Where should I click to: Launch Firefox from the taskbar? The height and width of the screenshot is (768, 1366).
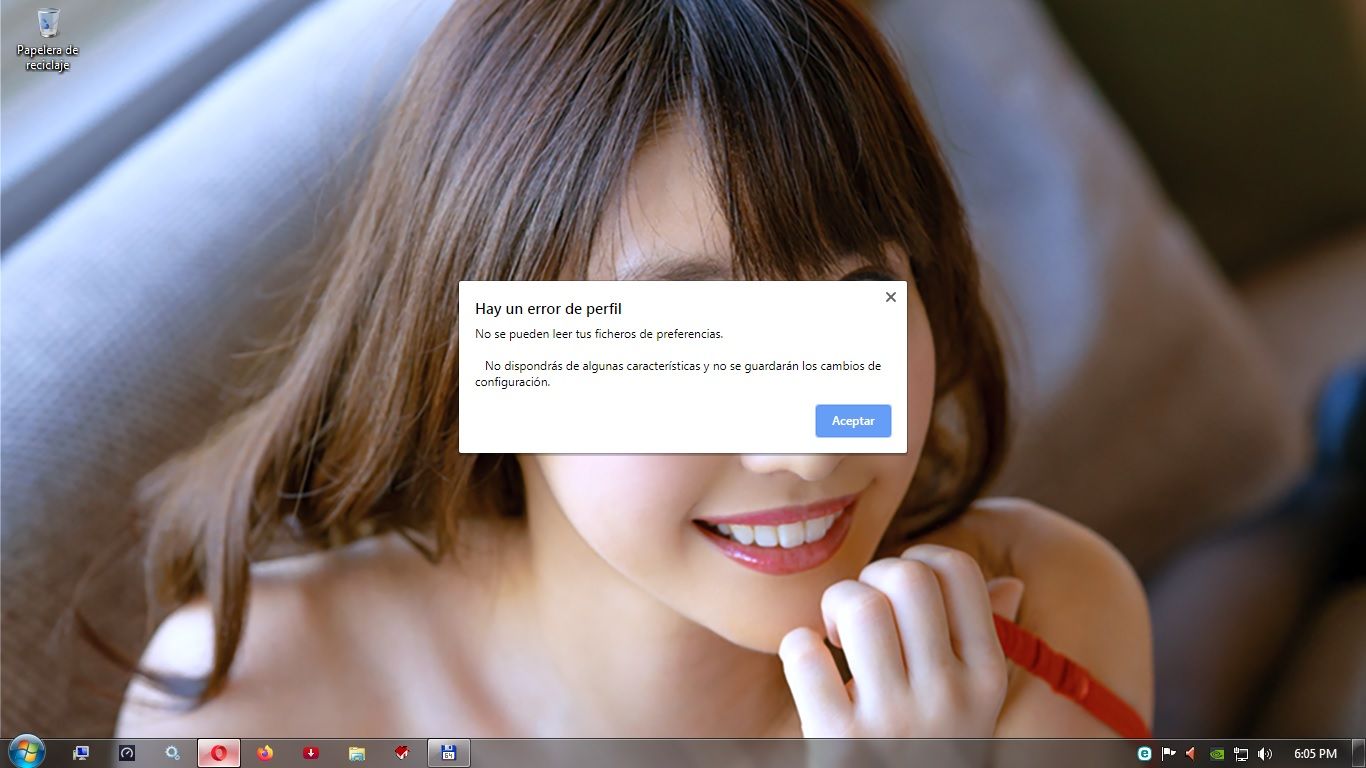pos(265,753)
